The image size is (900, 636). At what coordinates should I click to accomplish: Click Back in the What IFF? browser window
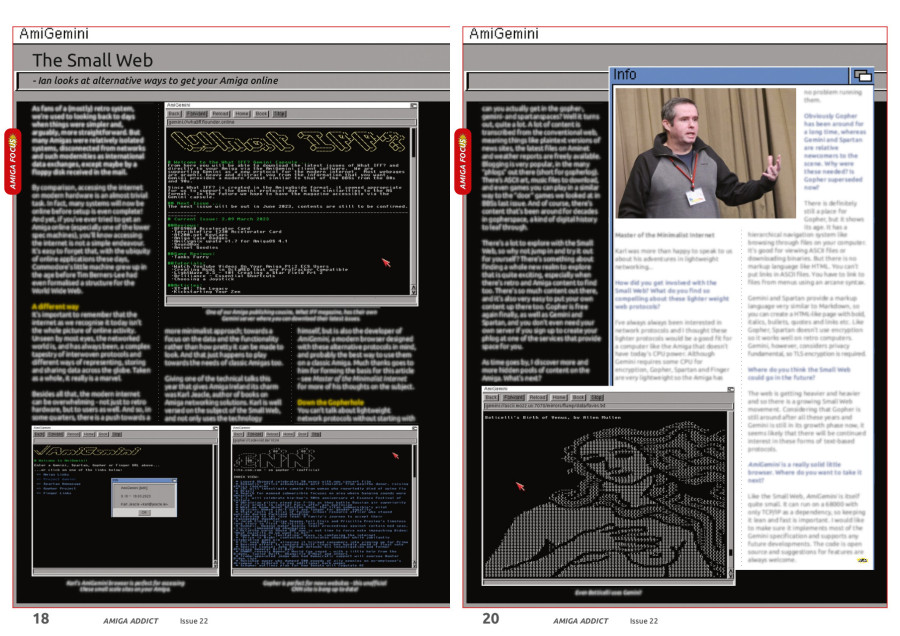[174, 114]
